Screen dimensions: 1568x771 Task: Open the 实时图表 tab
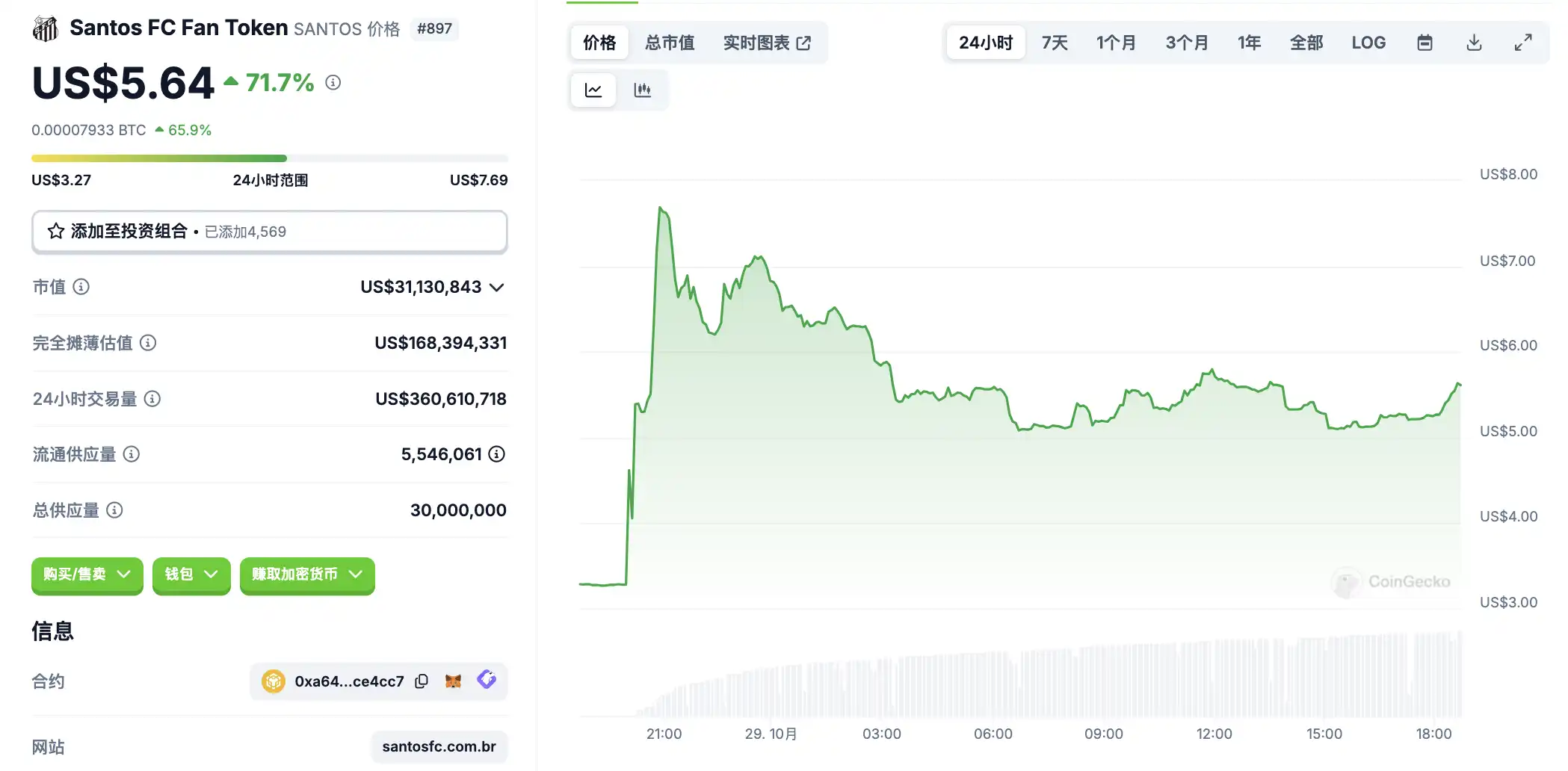tap(766, 43)
